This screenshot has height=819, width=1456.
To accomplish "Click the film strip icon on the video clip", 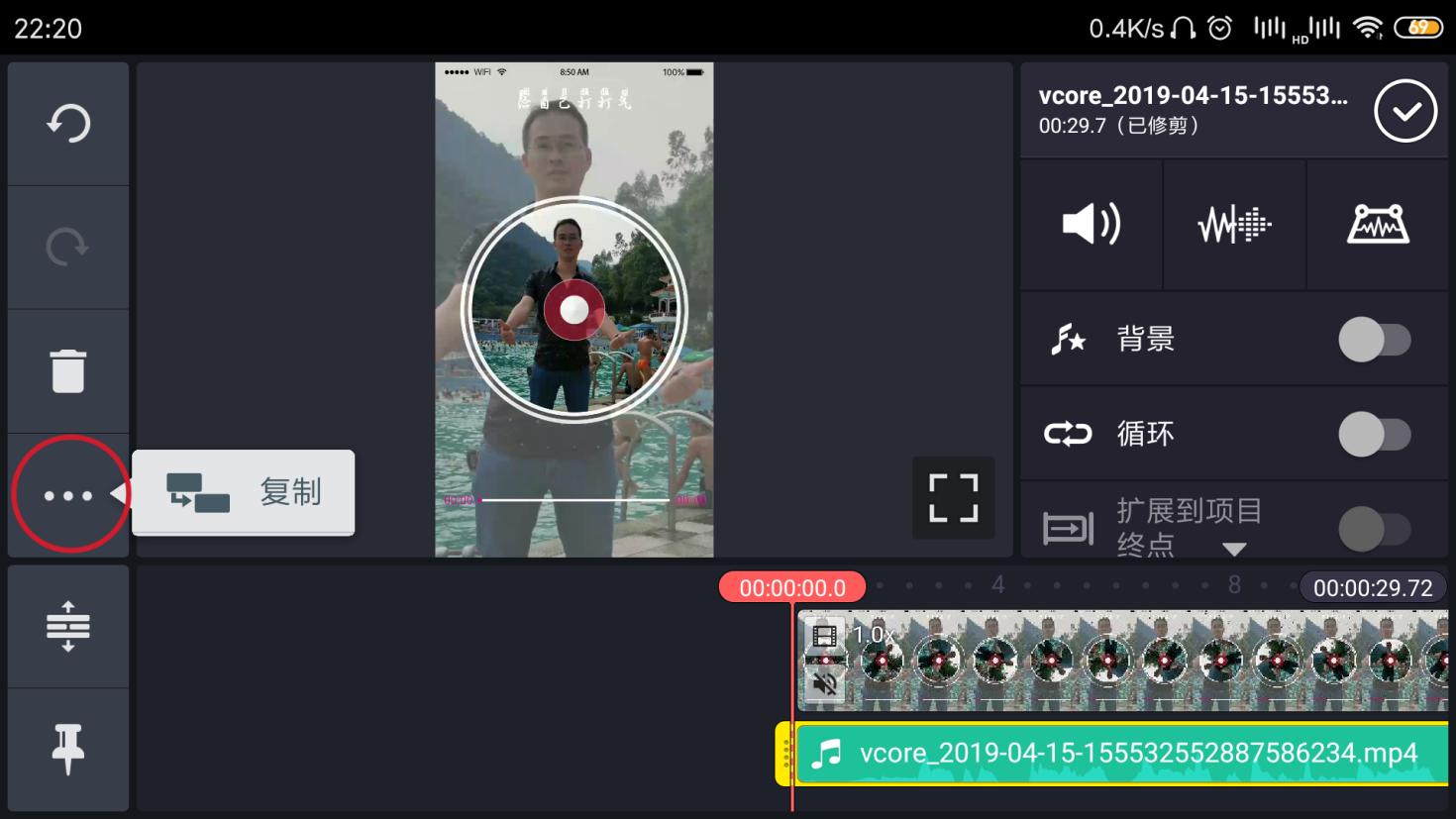I will tap(825, 633).
